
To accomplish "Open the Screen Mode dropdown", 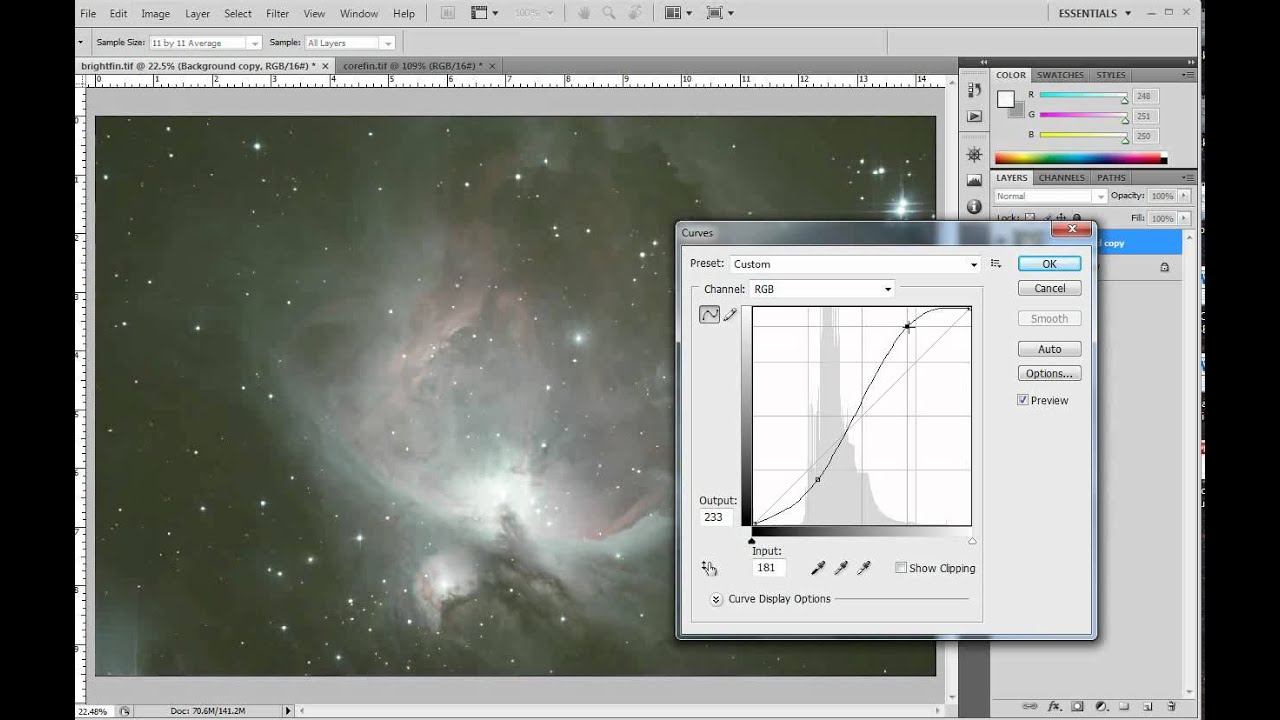I will [x=720, y=13].
